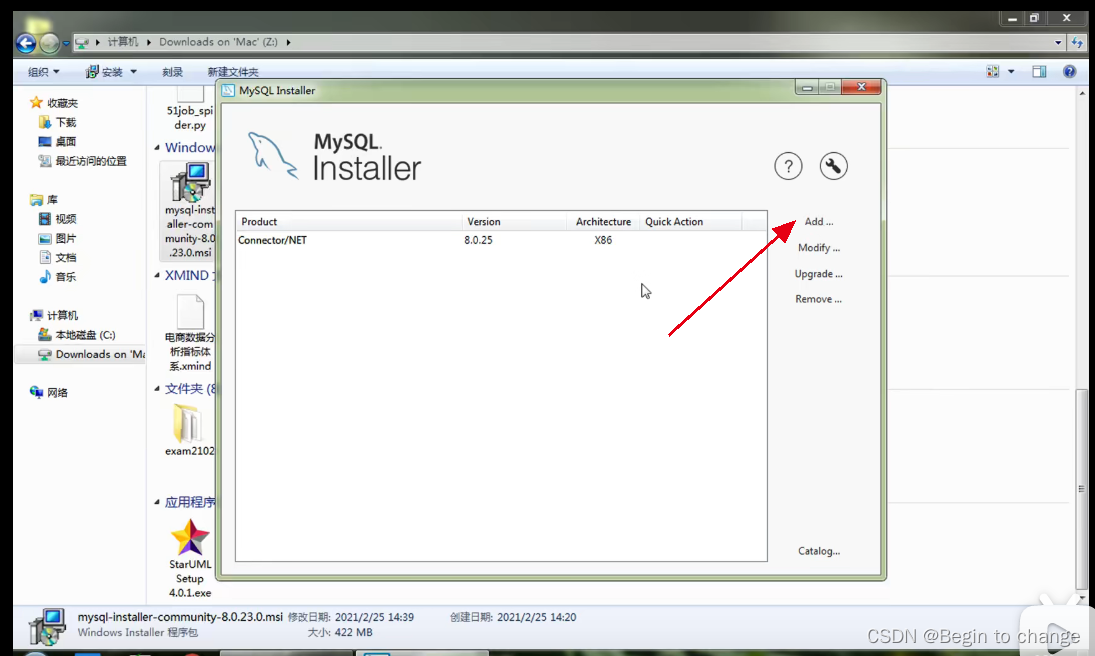The image size is (1095, 656).
Task: Open the wrench settings icon in MySQL Installer
Action: pos(833,166)
